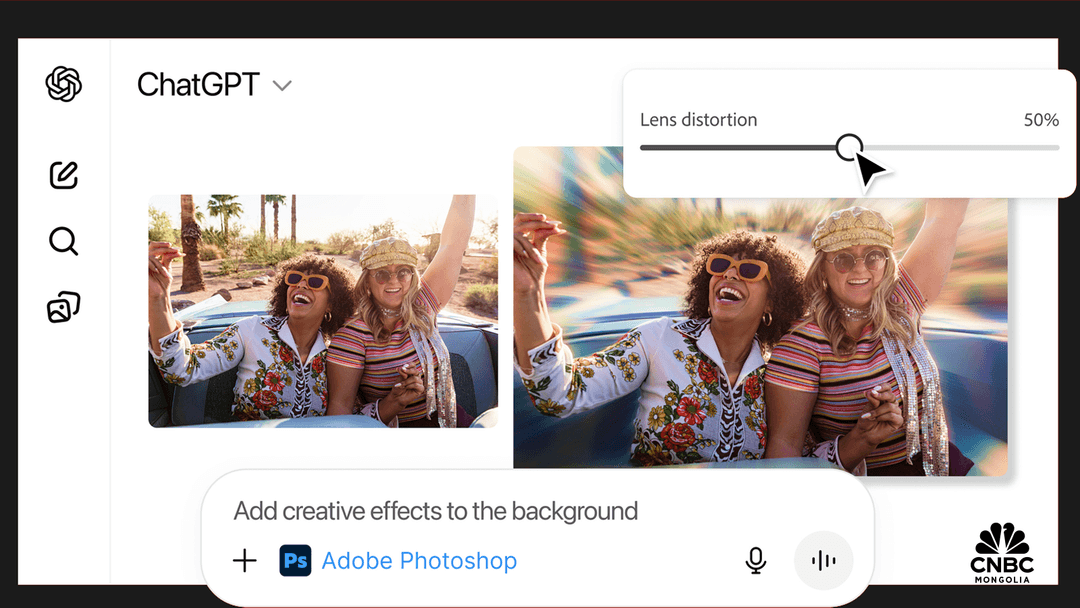Screen dimensions: 1080x608
Task: Start voice mode with the waveform button
Action: click(823, 561)
